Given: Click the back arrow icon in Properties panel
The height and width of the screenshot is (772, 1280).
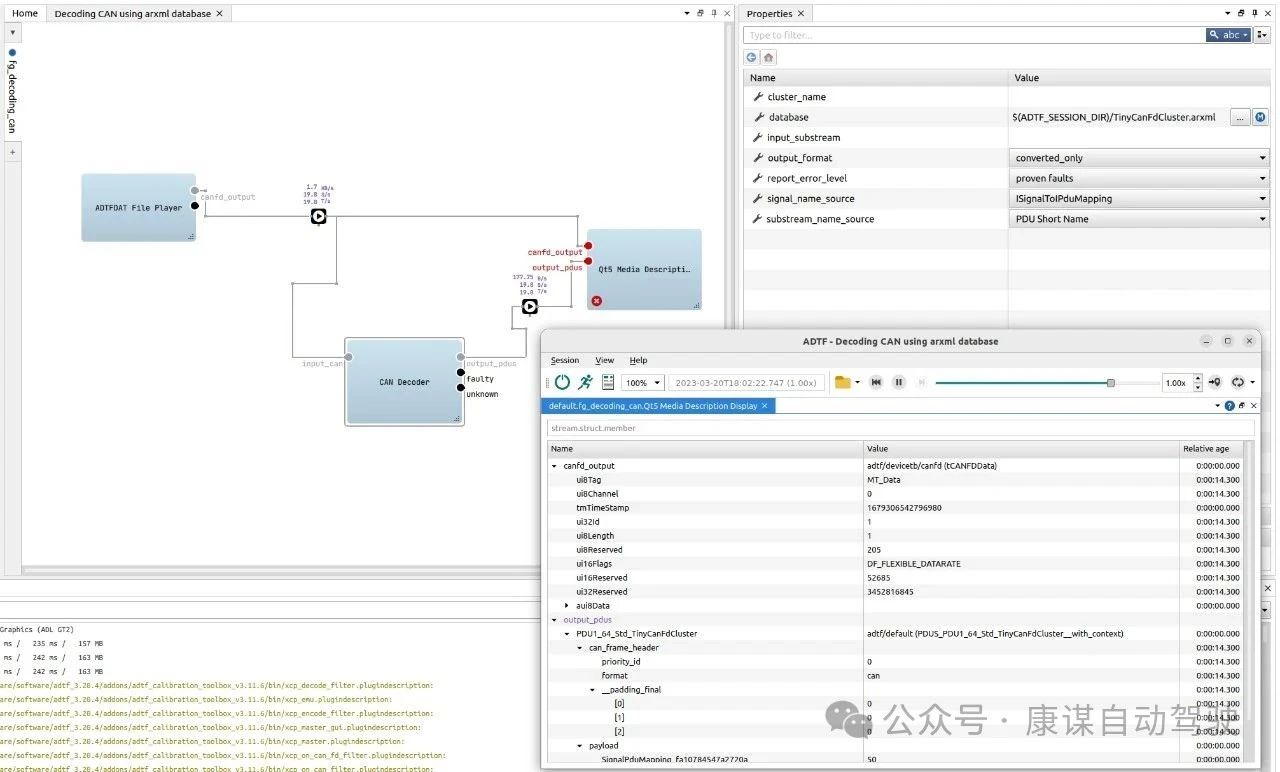Looking at the screenshot, I should click(x=751, y=57).
